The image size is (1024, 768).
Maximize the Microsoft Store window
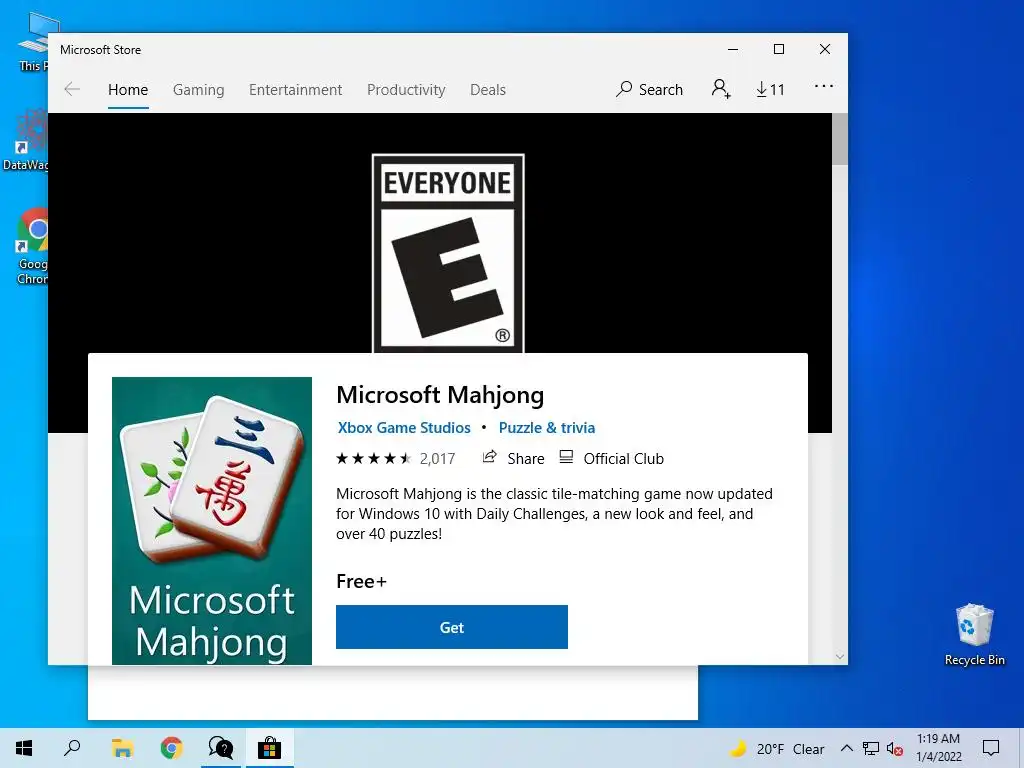tap(778, 50)
